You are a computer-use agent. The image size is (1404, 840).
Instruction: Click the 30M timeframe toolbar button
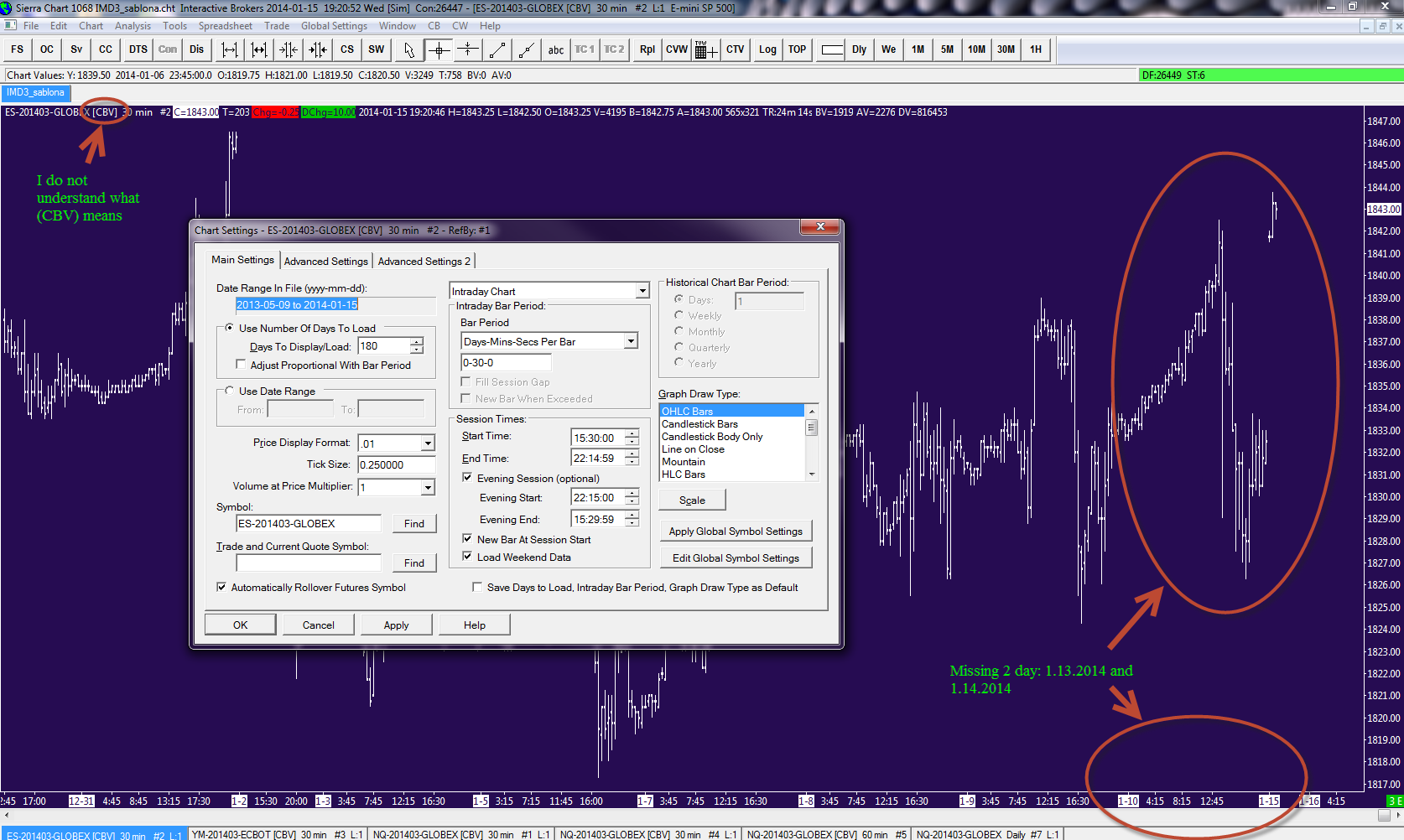click(1006, 49)
